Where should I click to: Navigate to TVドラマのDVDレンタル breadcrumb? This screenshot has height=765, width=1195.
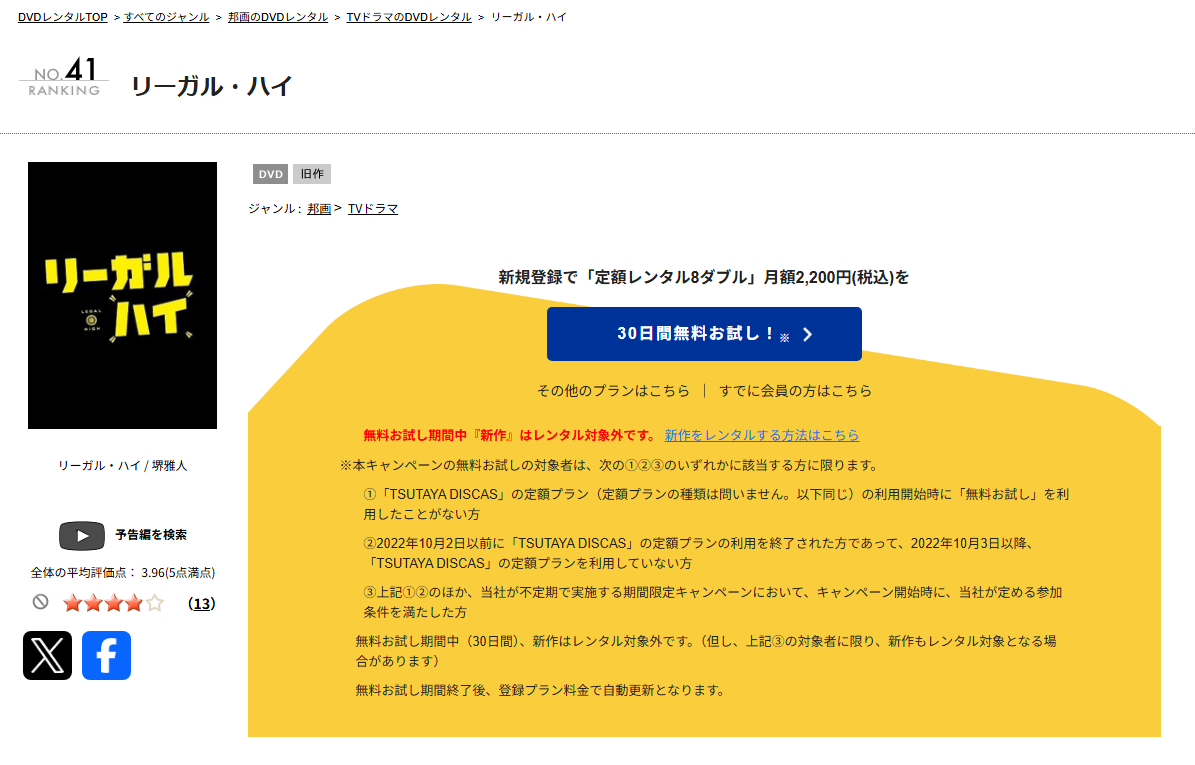[x=408, y=17]
